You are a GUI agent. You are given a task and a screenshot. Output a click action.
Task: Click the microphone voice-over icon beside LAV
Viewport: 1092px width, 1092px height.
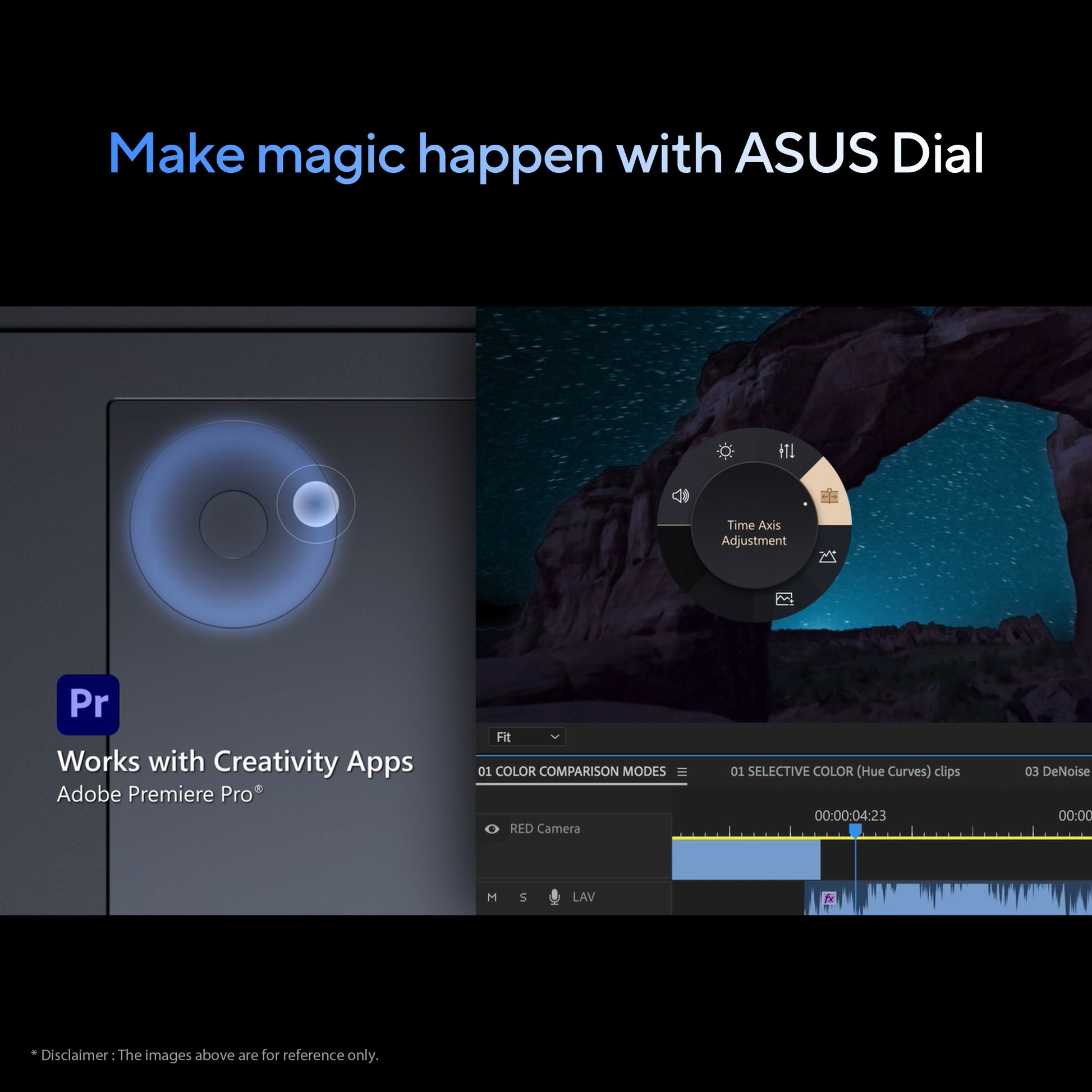[554, 897]
